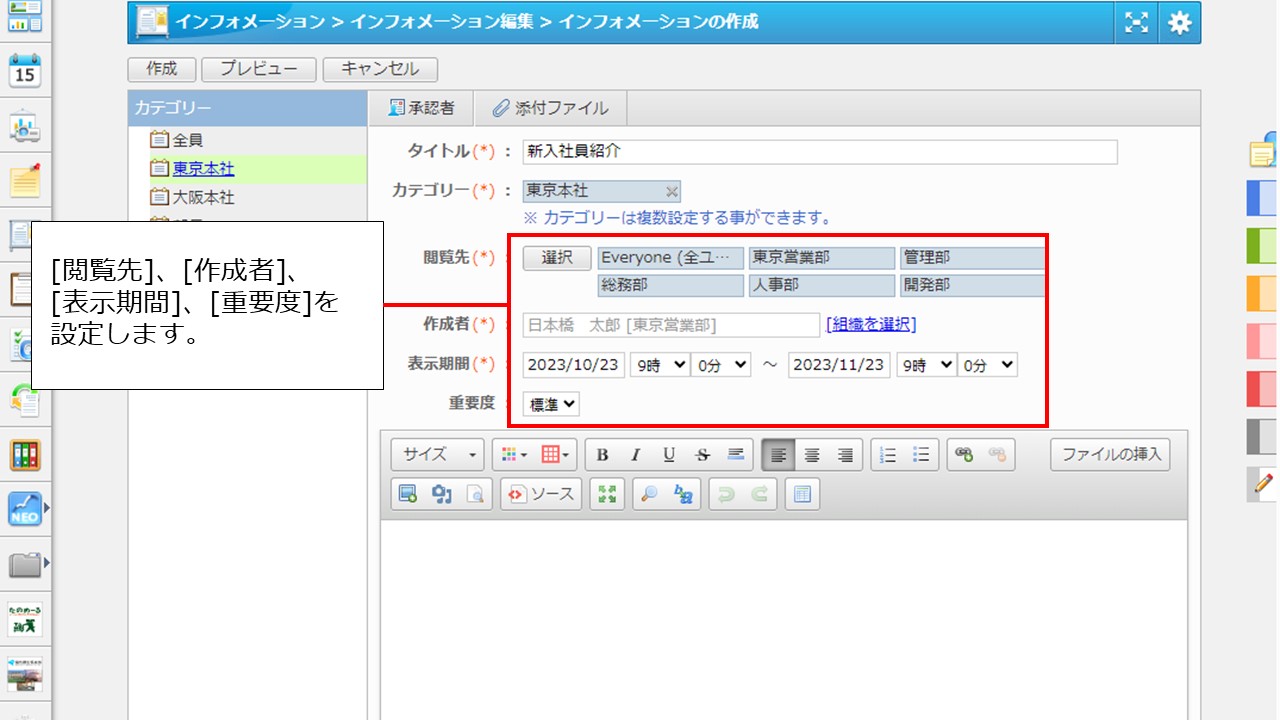1280x720 pixels.
Task: Open the 重要度 dropdown
Action: pos(551,404)
